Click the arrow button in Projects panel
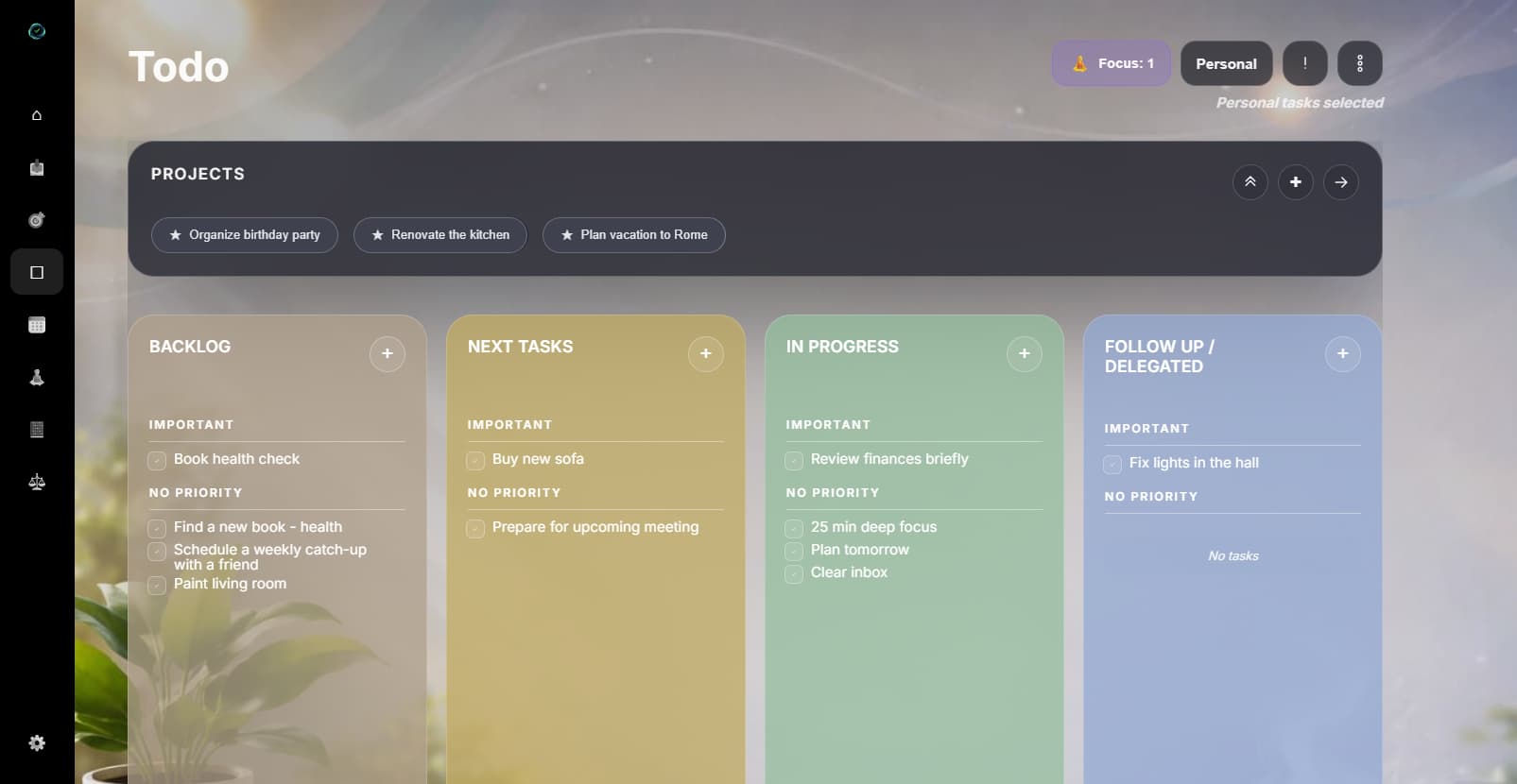The image size is (1517, 784). point(1341,182)
